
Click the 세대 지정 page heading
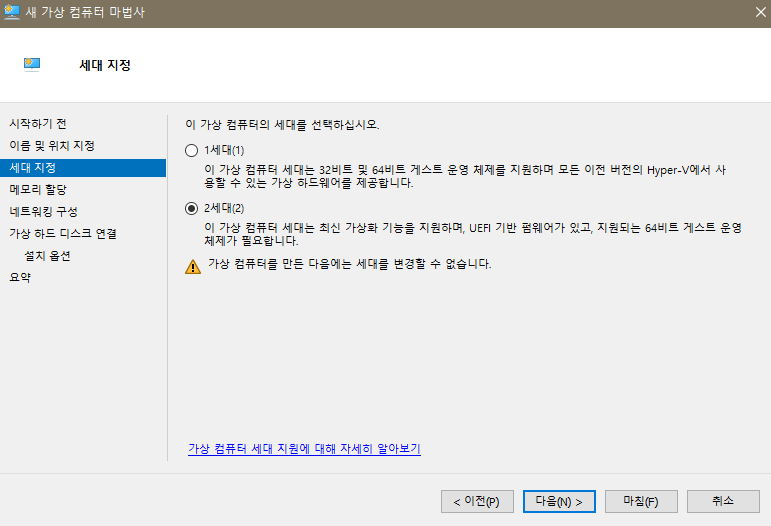click(x=105, y=65)
